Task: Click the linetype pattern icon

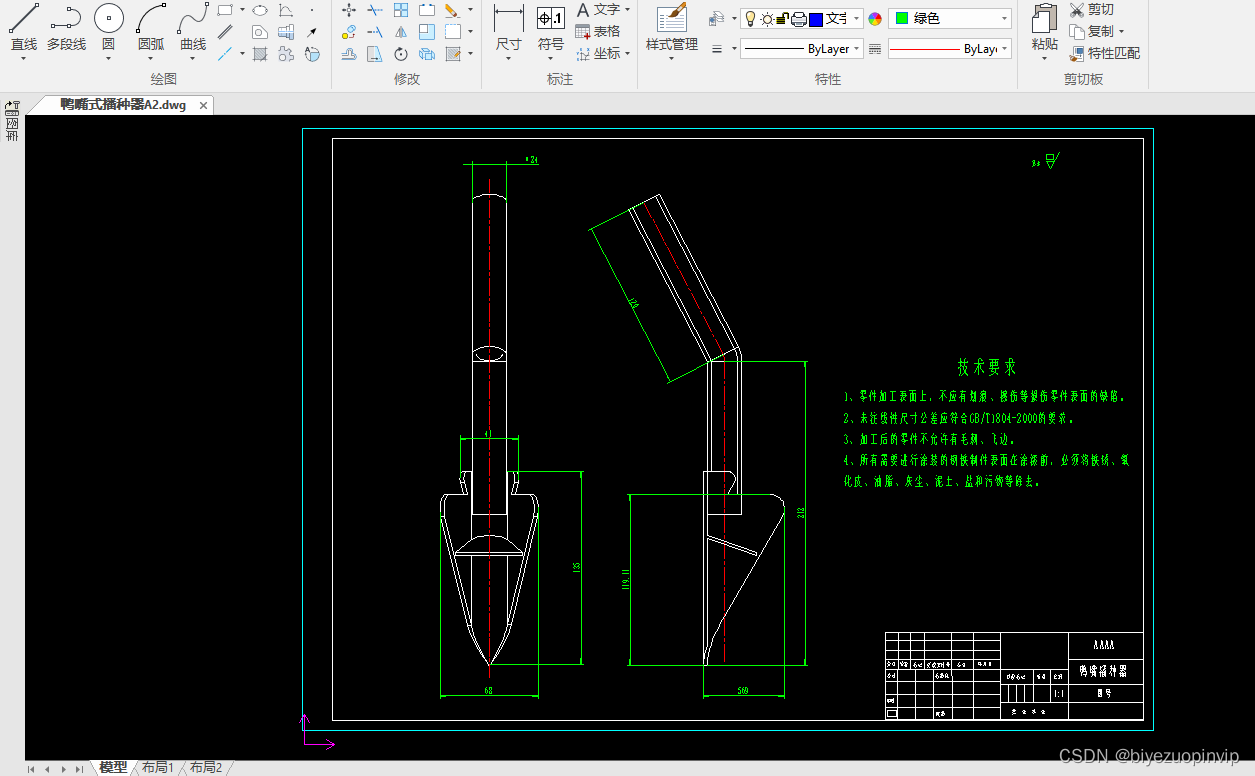Action: (875, 48)
